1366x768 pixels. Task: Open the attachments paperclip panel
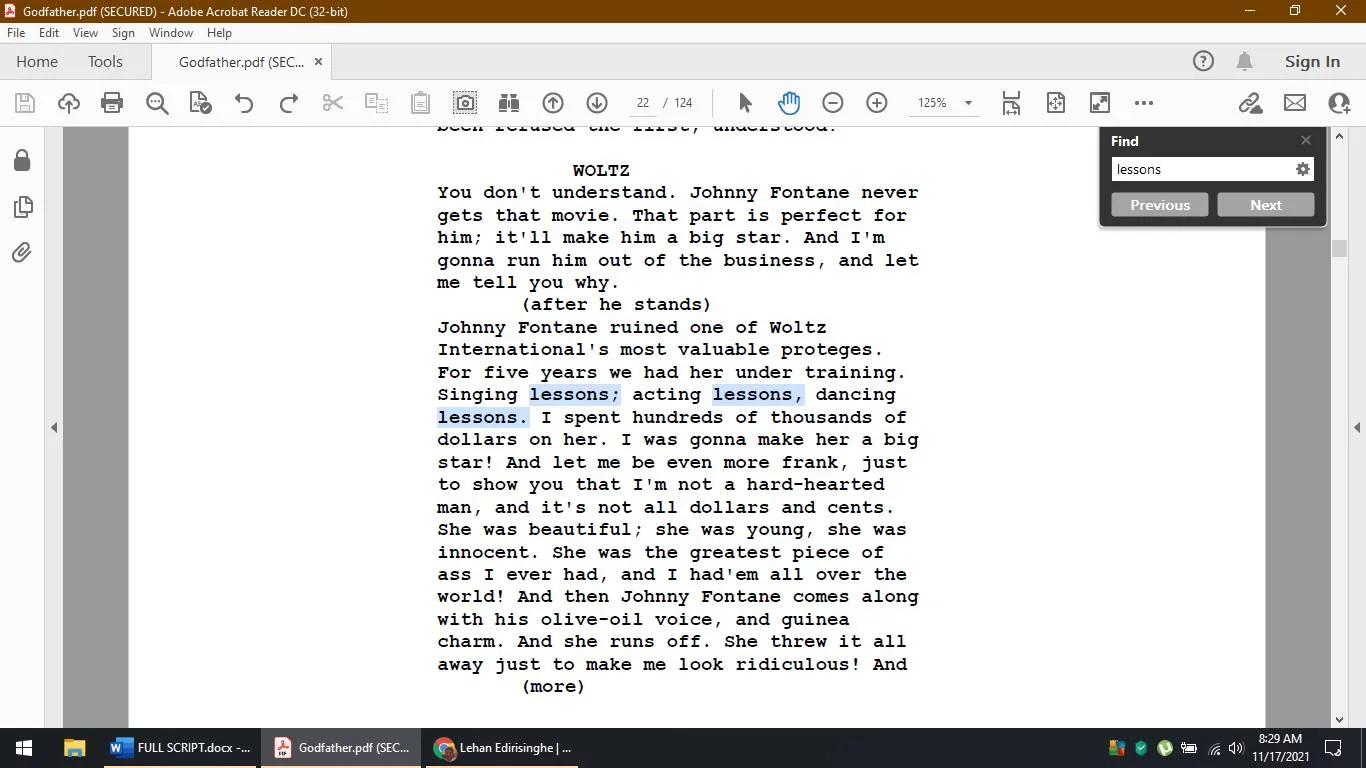22,253
